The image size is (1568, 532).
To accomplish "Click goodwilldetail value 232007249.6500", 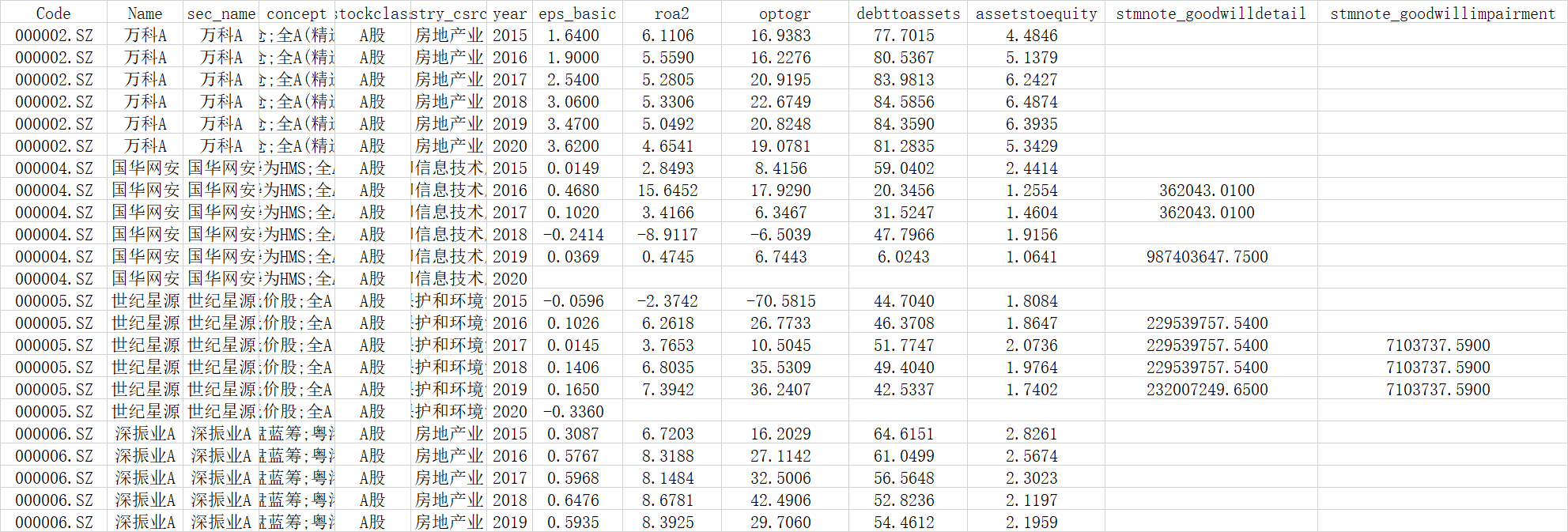I will point(1207,390).
